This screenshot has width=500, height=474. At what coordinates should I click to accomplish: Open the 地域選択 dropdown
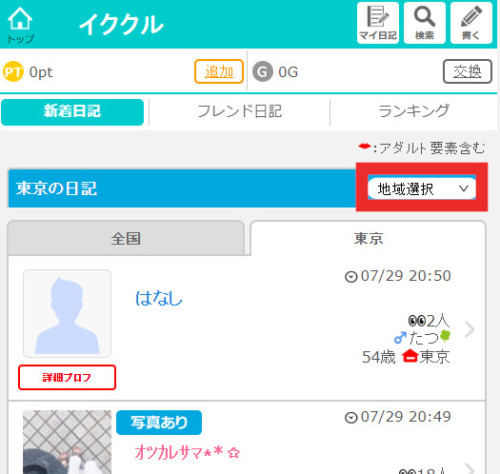pyautogui.click(x=422, y=188)
